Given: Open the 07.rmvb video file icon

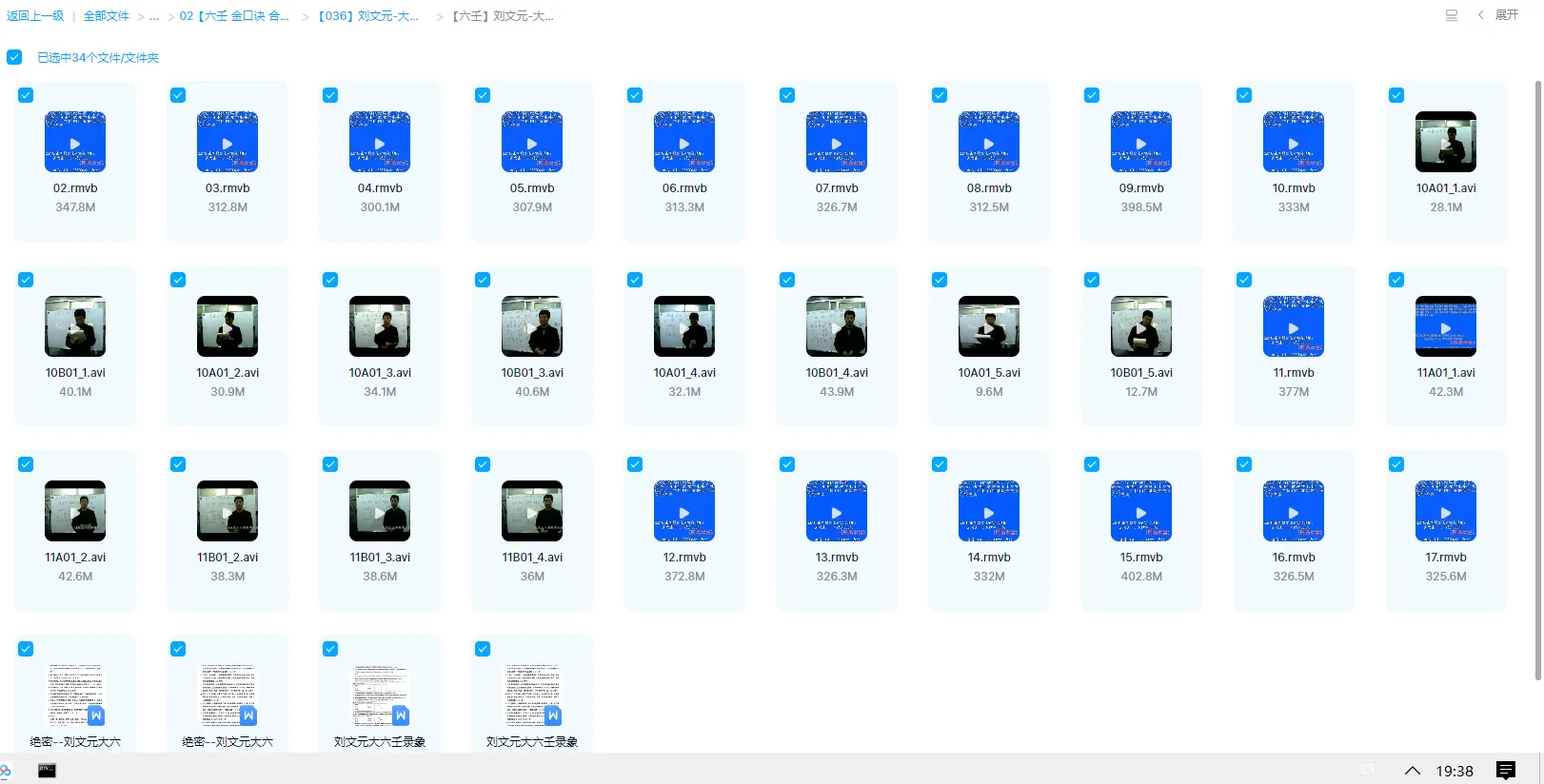Looking at the screenshot, I should click(837, 142).
